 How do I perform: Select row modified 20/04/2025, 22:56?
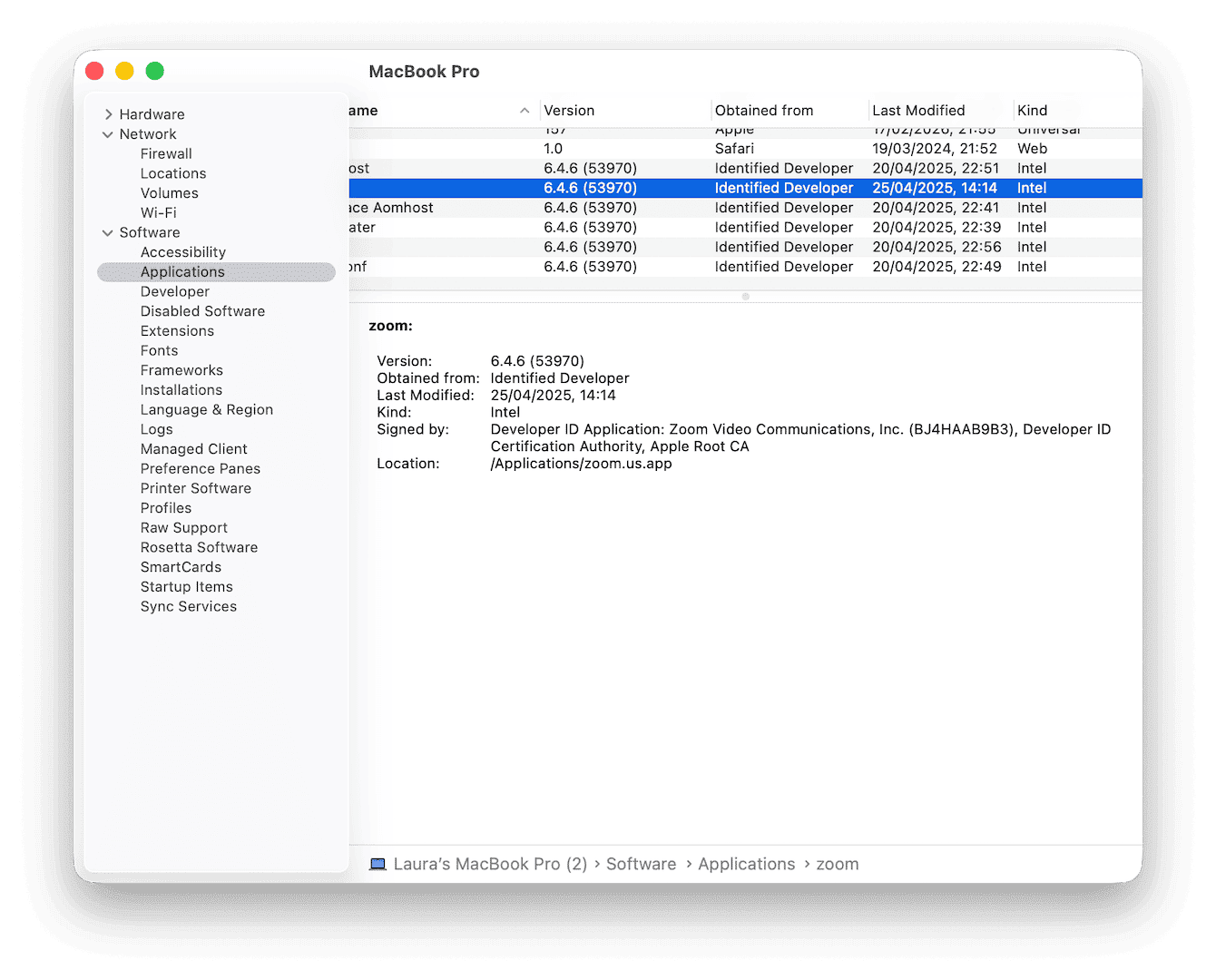pyautogui.click(x=745, y=247)
